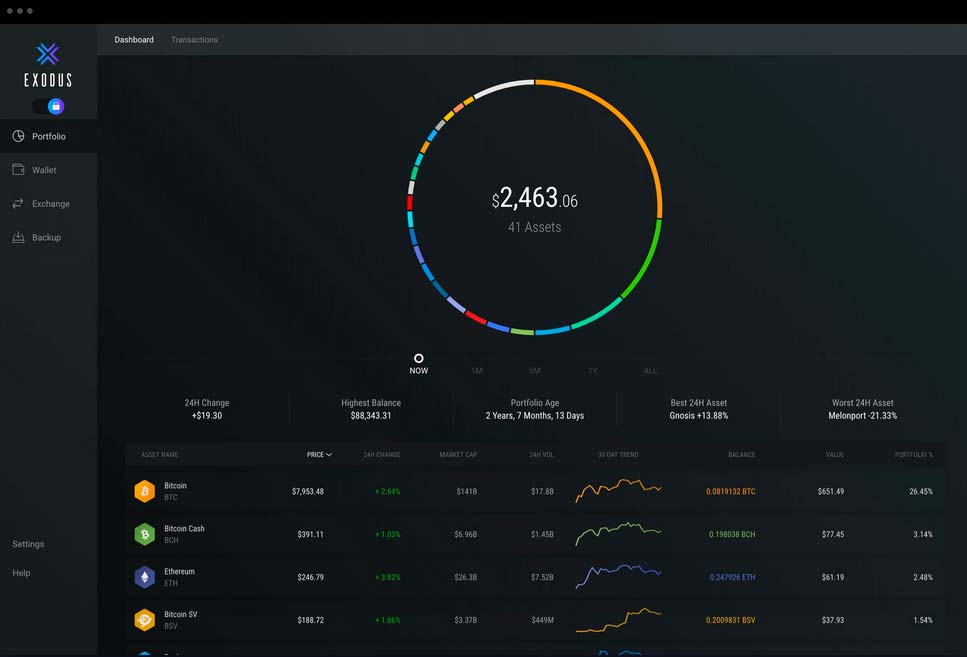Select the 6M time range

[535, 371]
